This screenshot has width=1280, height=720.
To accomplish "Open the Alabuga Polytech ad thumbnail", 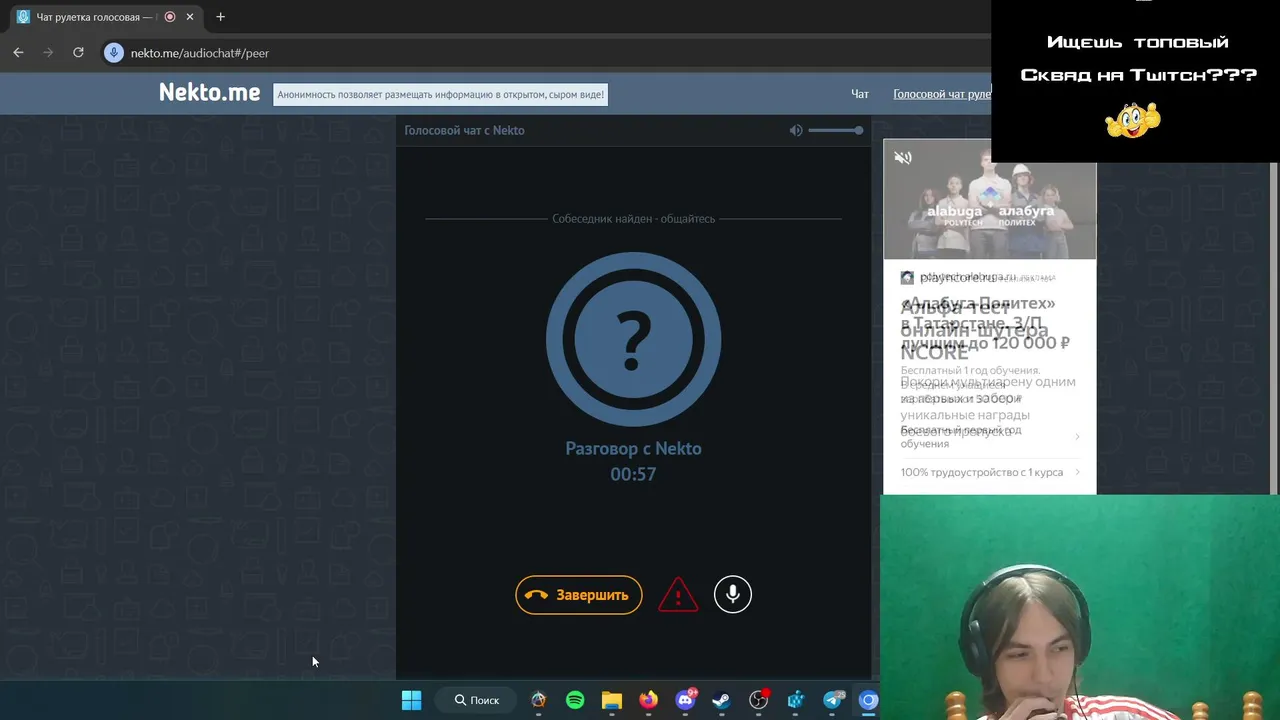I will pos(990,200).
